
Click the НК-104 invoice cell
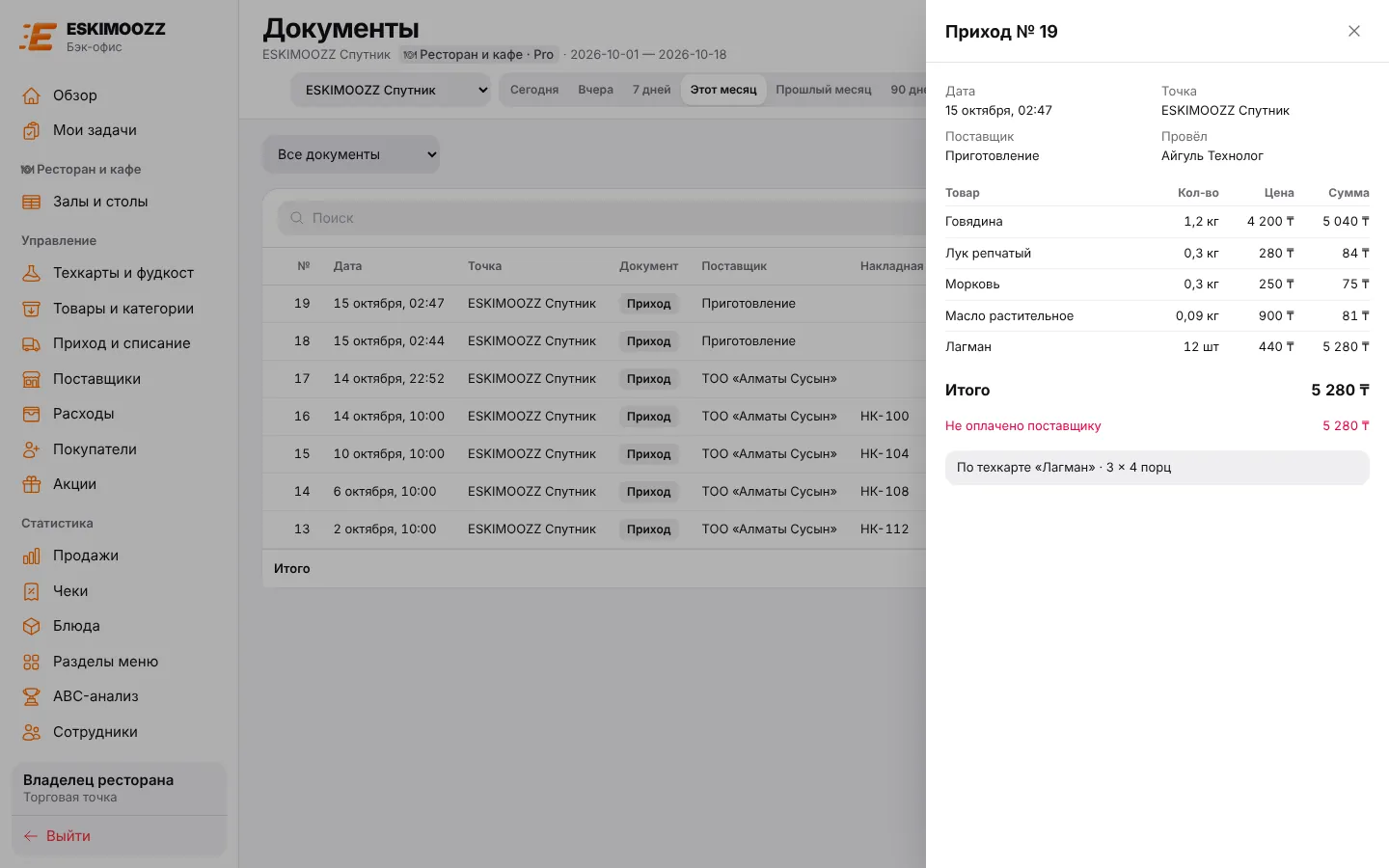[885, 454]
